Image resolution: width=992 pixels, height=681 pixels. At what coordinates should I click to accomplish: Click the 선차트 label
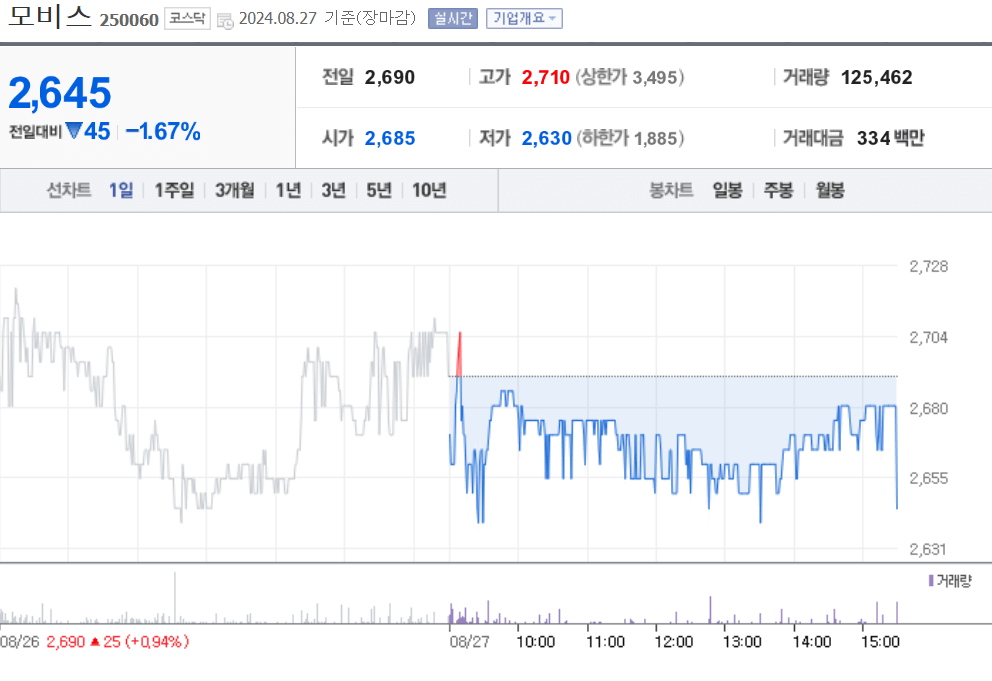tap(69, 190)
